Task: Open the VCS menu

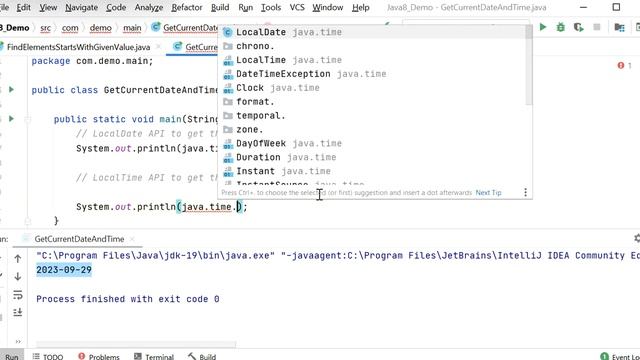Action: 297,7
